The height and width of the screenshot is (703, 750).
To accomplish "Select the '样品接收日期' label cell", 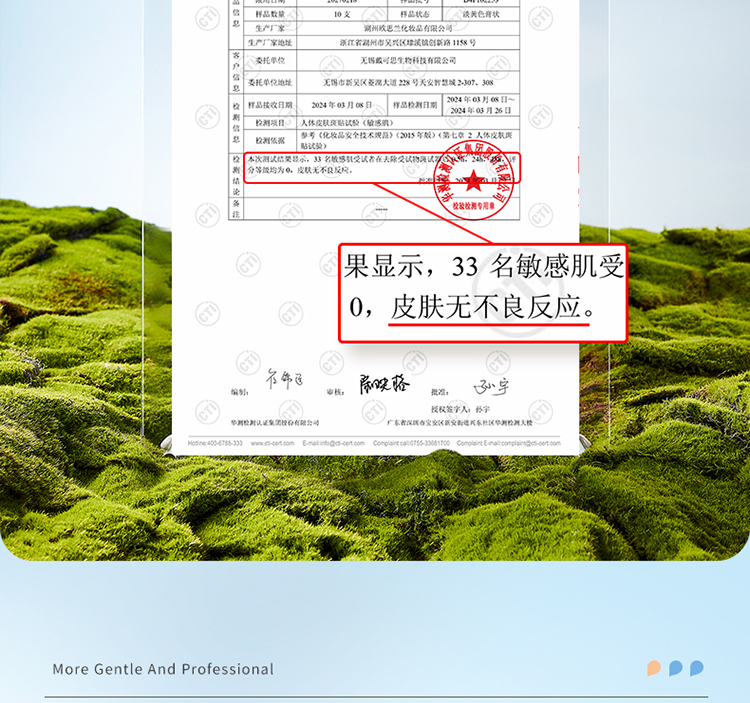I will click(270, 105).
